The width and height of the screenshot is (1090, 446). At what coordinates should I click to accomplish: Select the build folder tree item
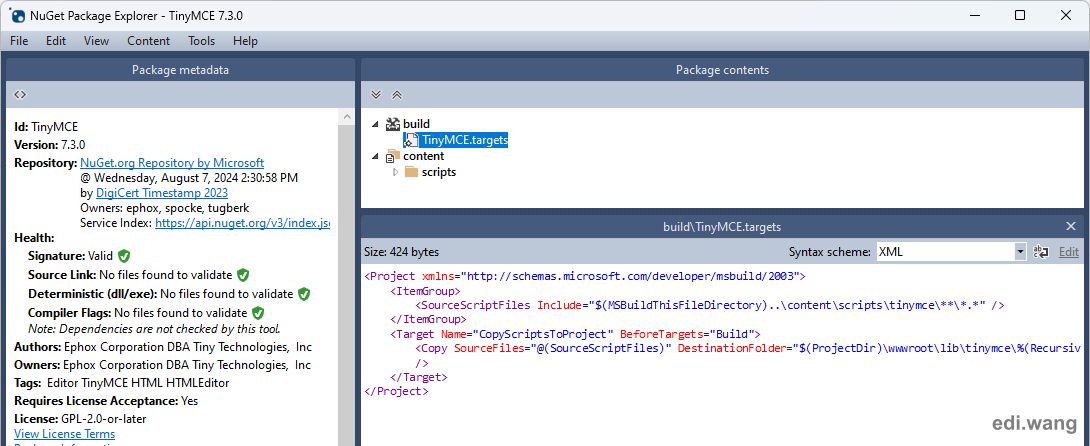point(416,124)
